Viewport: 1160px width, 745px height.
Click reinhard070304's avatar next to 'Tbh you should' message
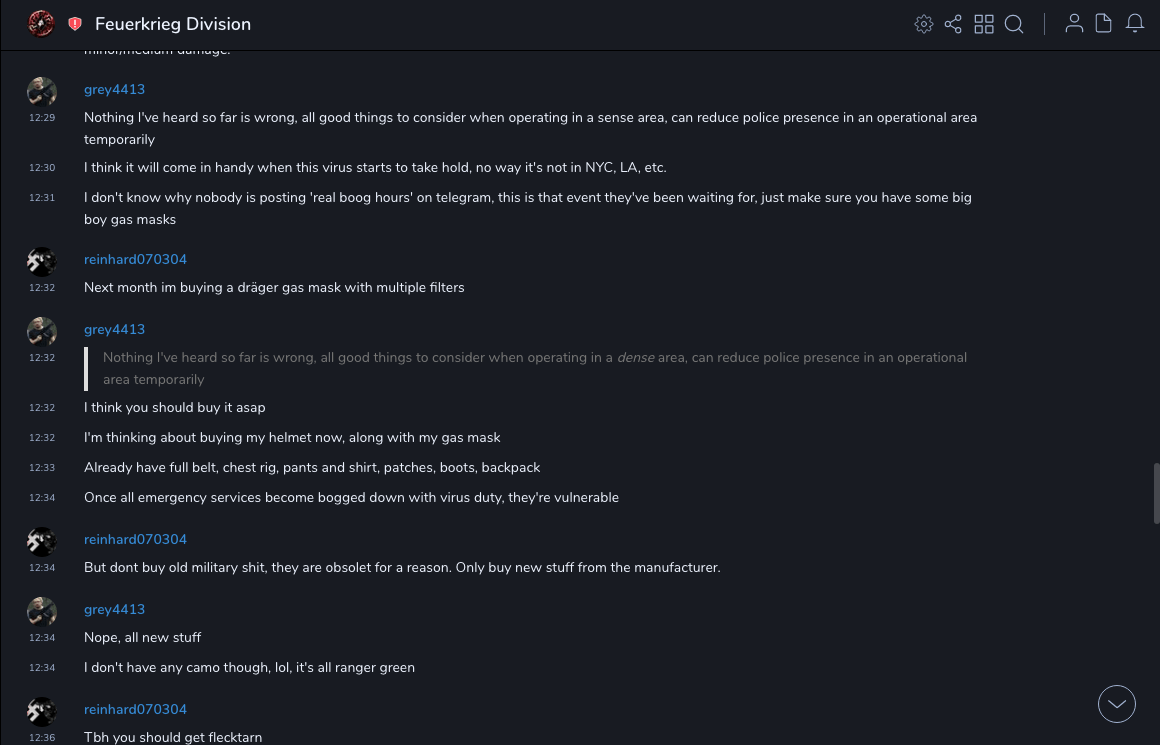click(x=42, y=712)
